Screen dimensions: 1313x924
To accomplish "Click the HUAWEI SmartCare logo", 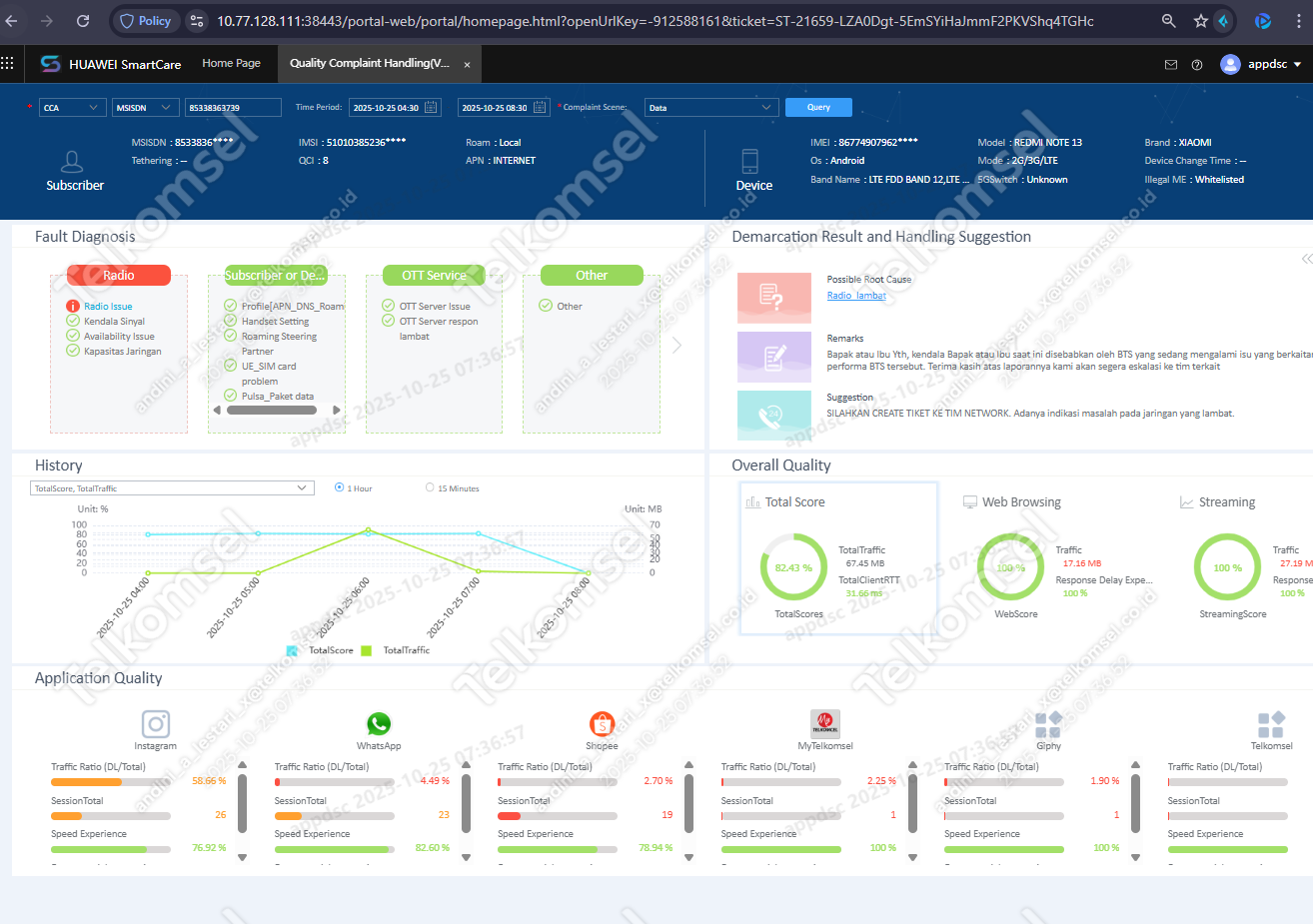I will pos(49,64).
